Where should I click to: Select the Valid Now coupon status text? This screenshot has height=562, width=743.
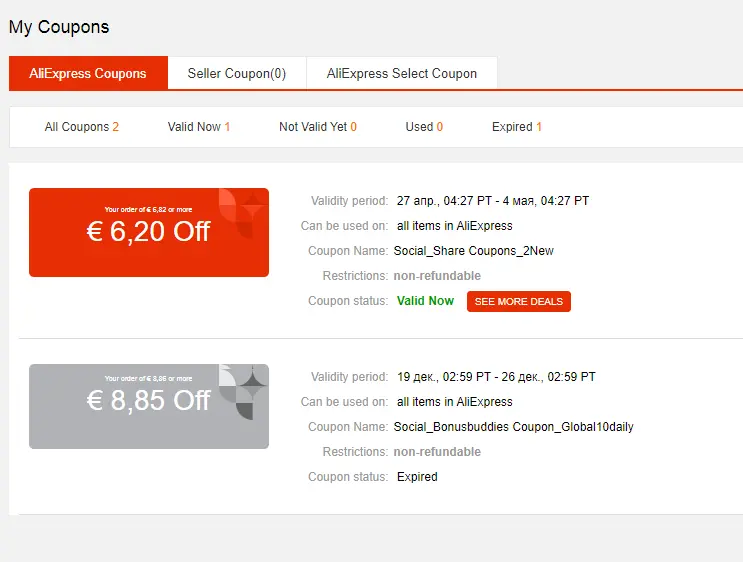426,301
